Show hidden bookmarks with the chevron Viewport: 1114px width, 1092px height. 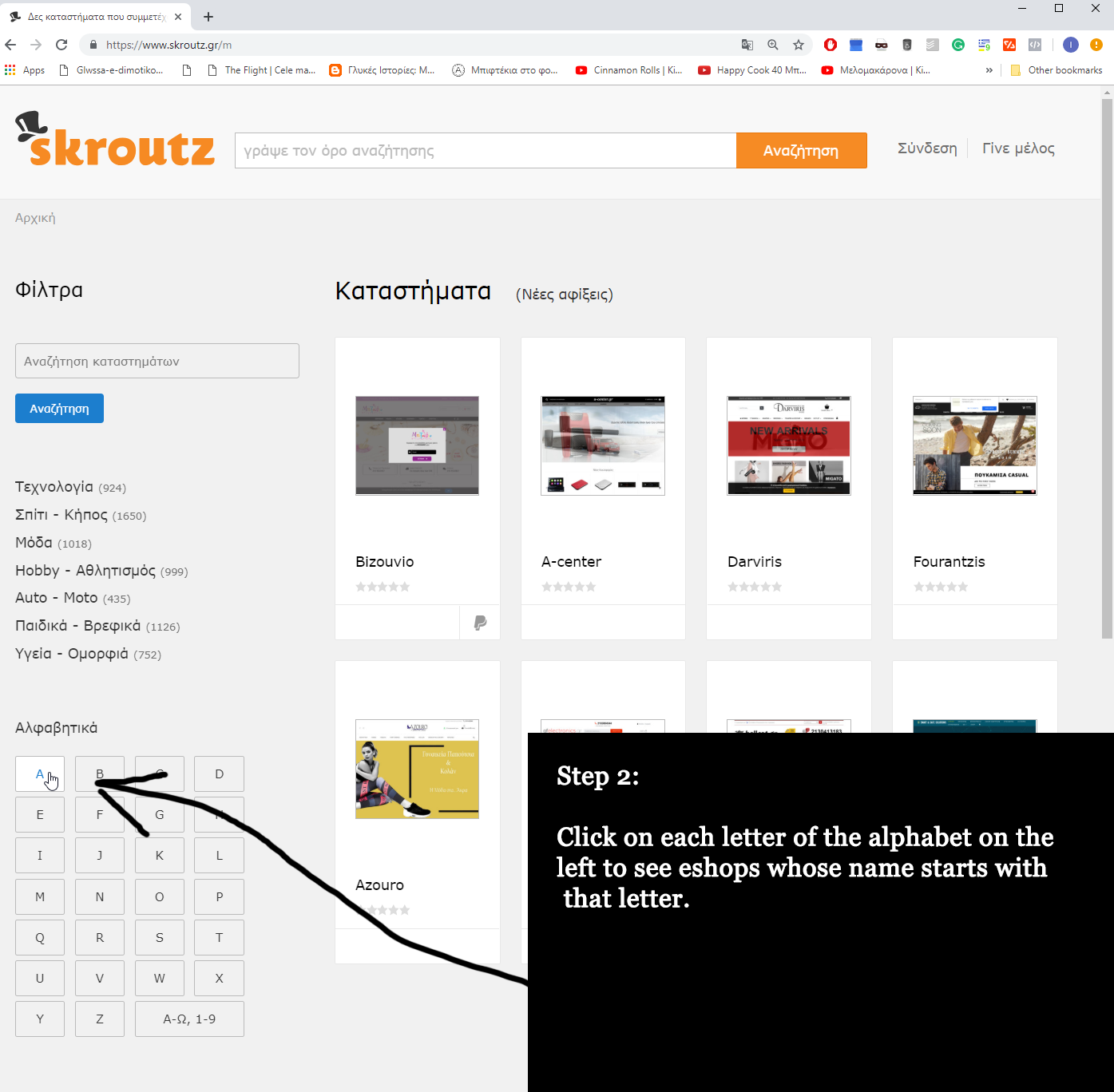pyautogui.click(x=989, y=70)
